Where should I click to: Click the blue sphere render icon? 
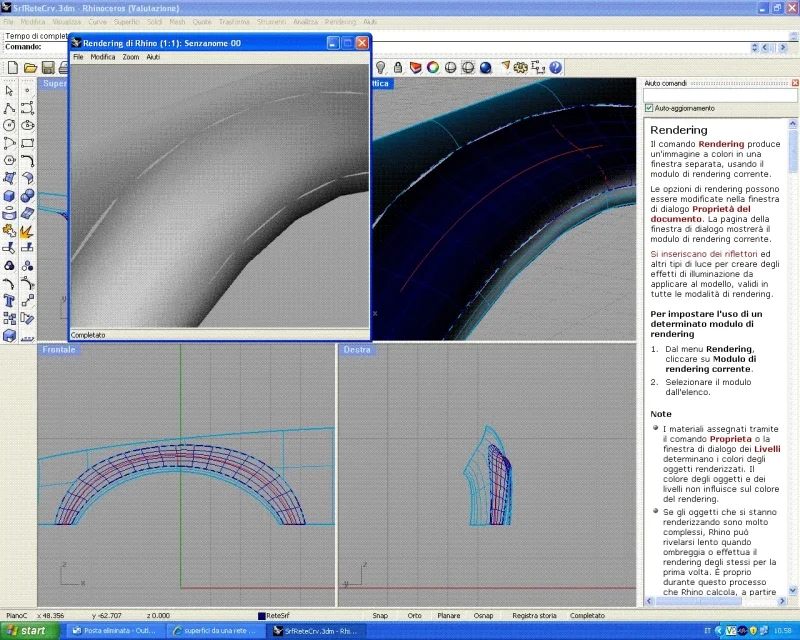(485, 67)
